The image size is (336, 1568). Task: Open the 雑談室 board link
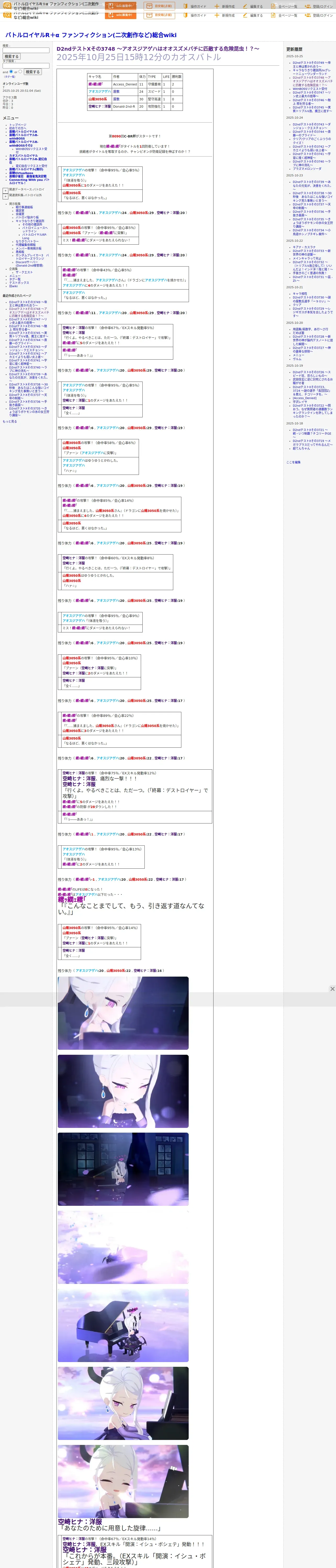tap(20, 211)
